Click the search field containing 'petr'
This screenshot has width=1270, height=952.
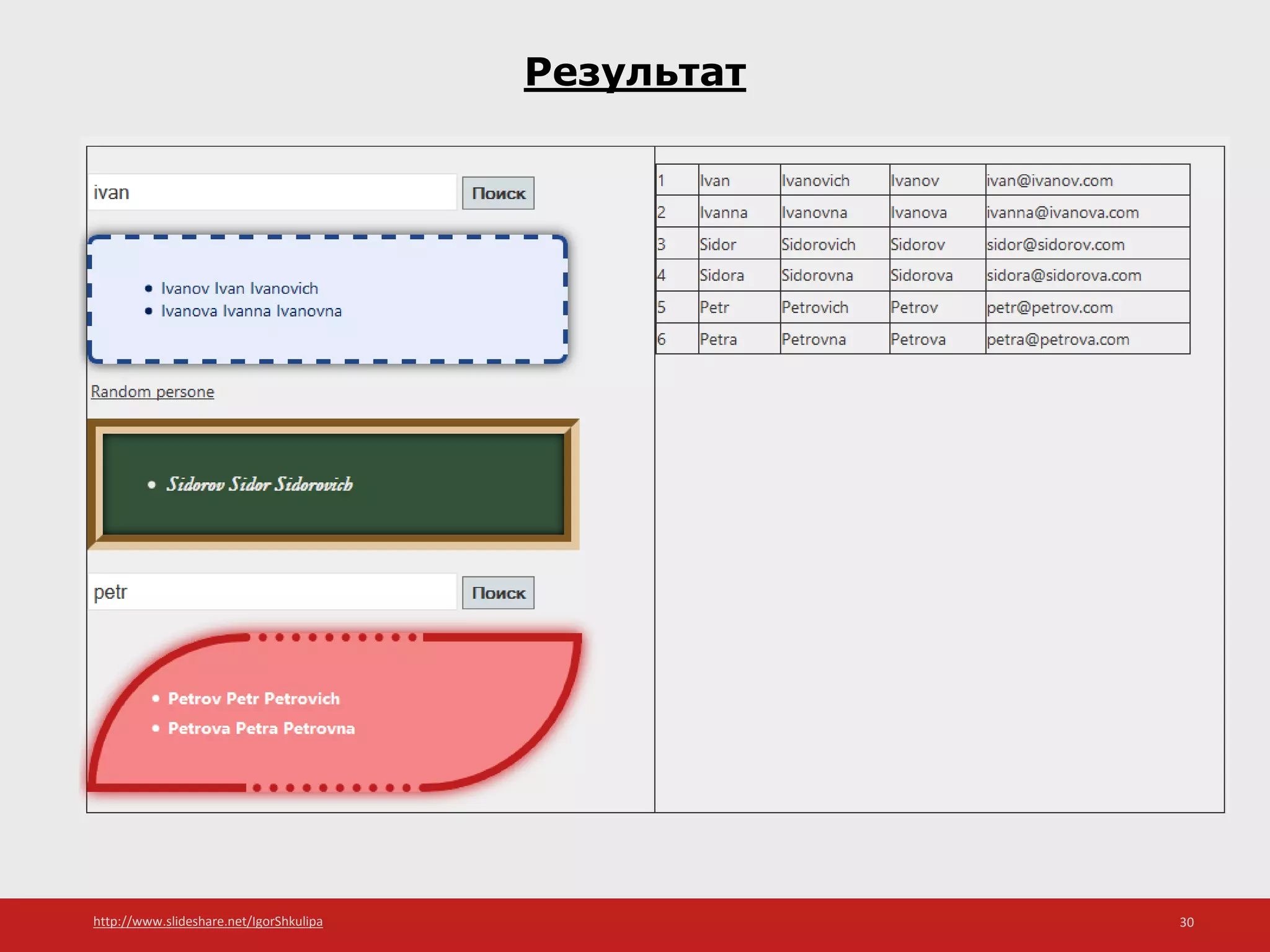click(x=272, y=592)
